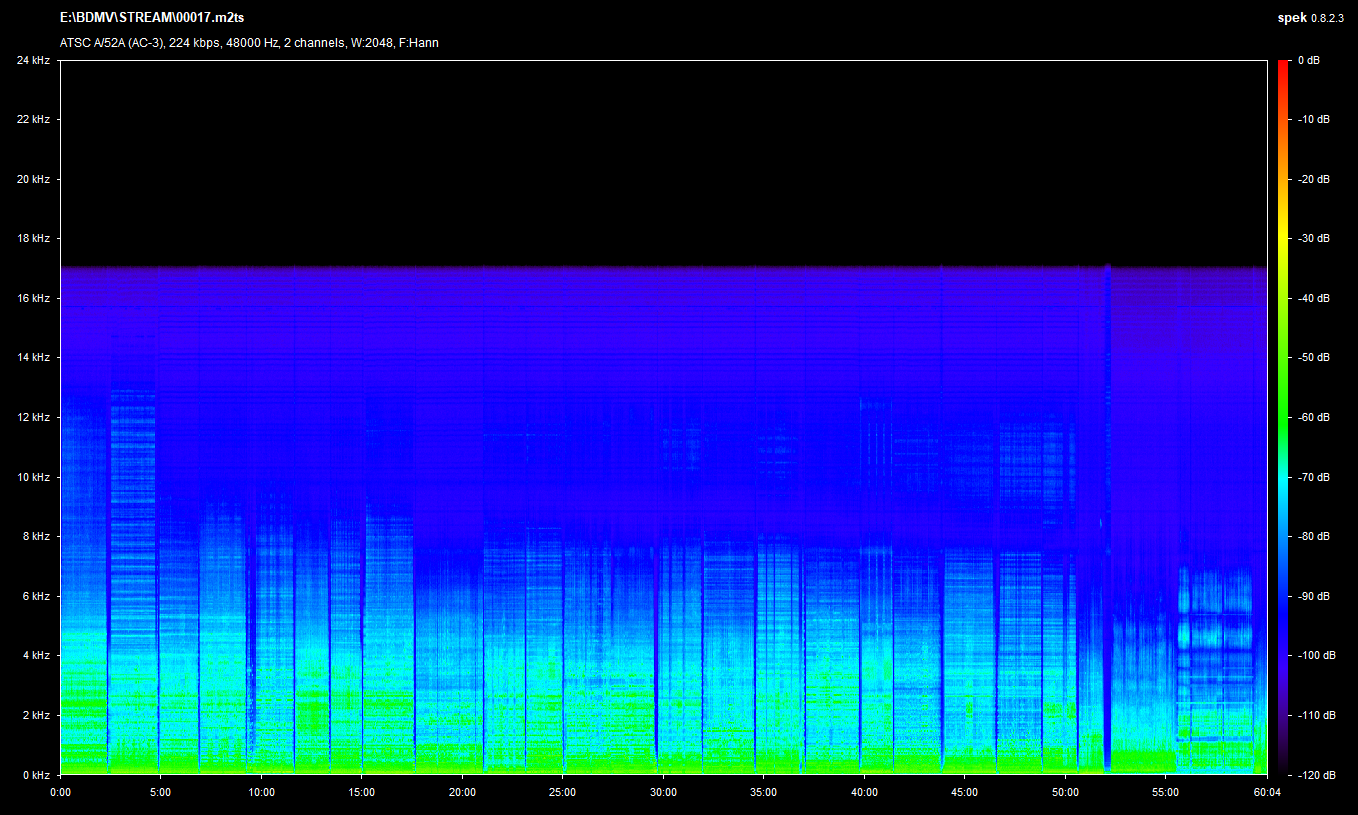
Task: Click the 12 kHz frequency axis label
Action: 33,417
